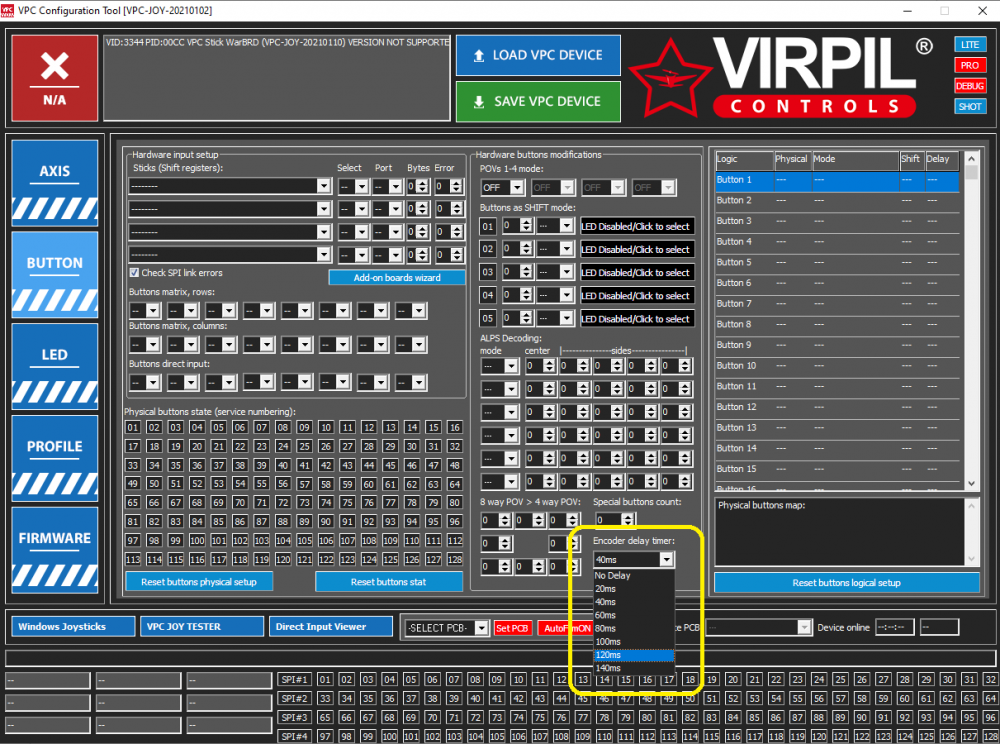Choose 80ms encoder delay
The width and height of the screenshot is (1000, 744).
(634, 629)
